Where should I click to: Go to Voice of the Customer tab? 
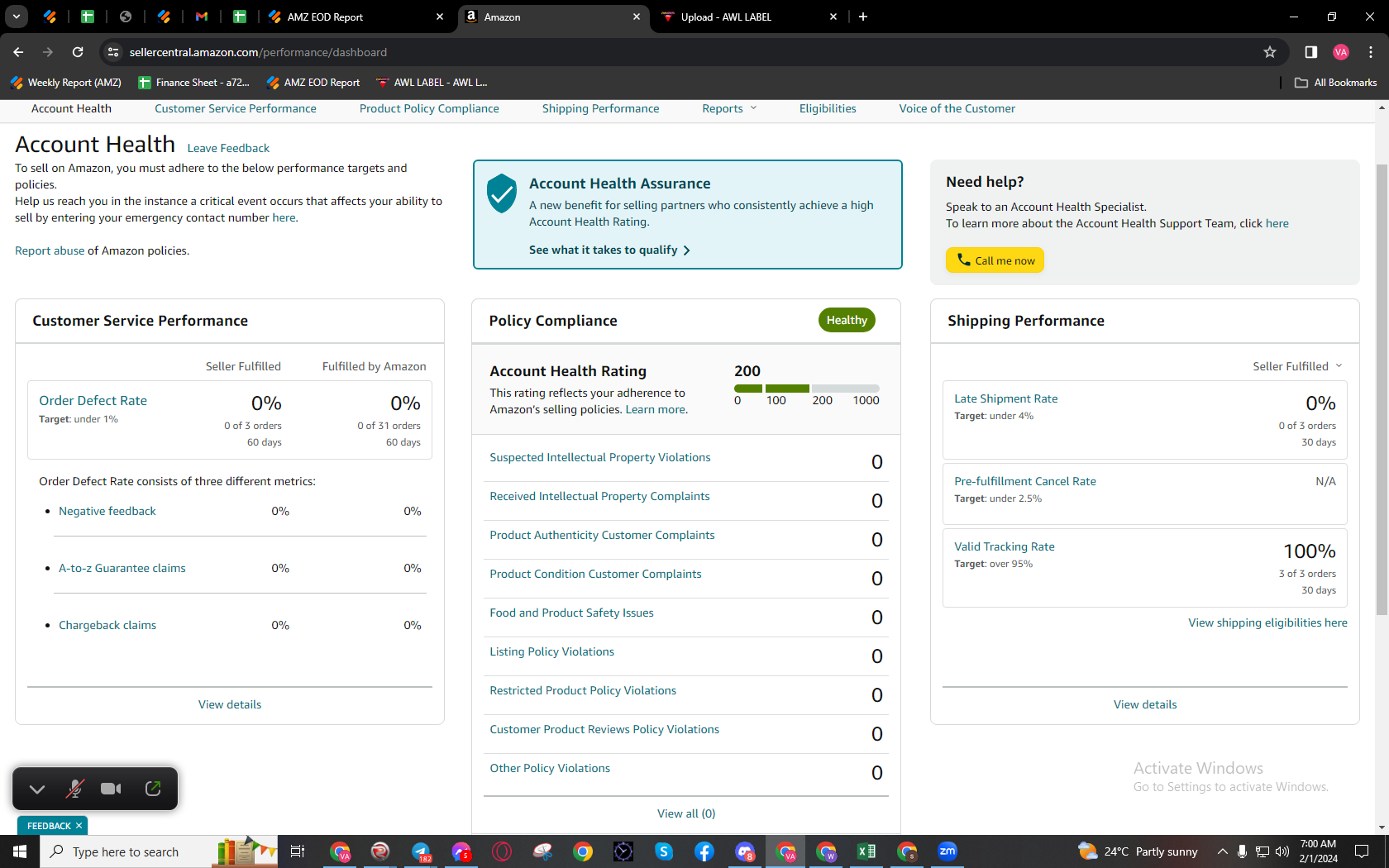[x=957, y=108]
